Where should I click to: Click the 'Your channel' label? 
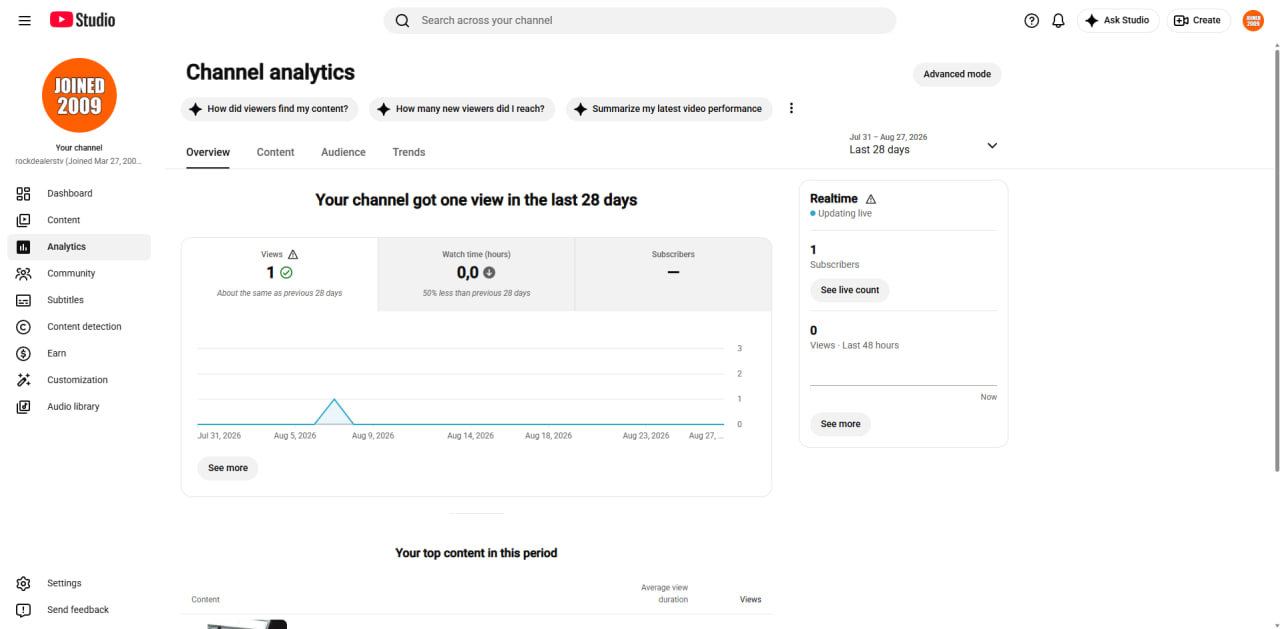[x=79, y=148]
